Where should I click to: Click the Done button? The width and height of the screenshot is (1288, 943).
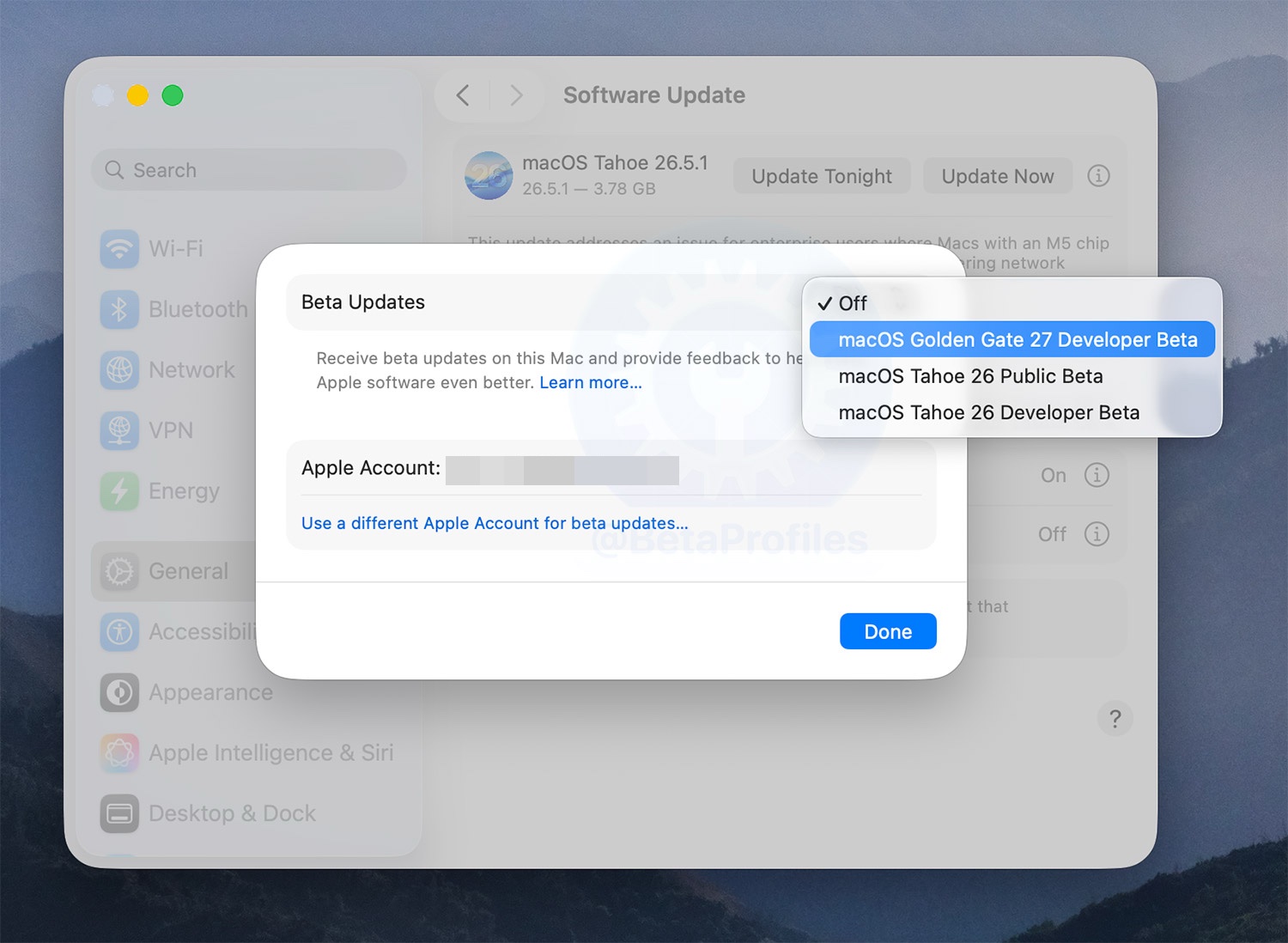pyautogui.click(x=888, y=631)
